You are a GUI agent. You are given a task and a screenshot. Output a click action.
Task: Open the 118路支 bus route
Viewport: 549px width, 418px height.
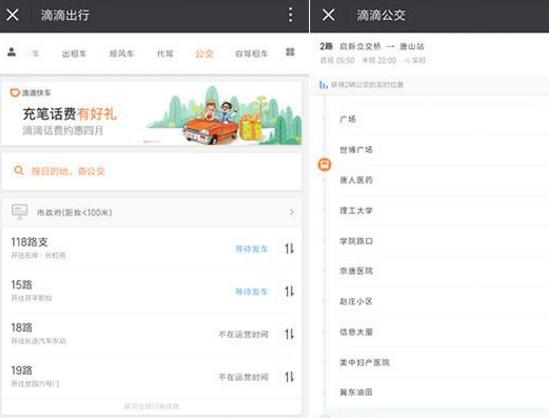(152, 248)
